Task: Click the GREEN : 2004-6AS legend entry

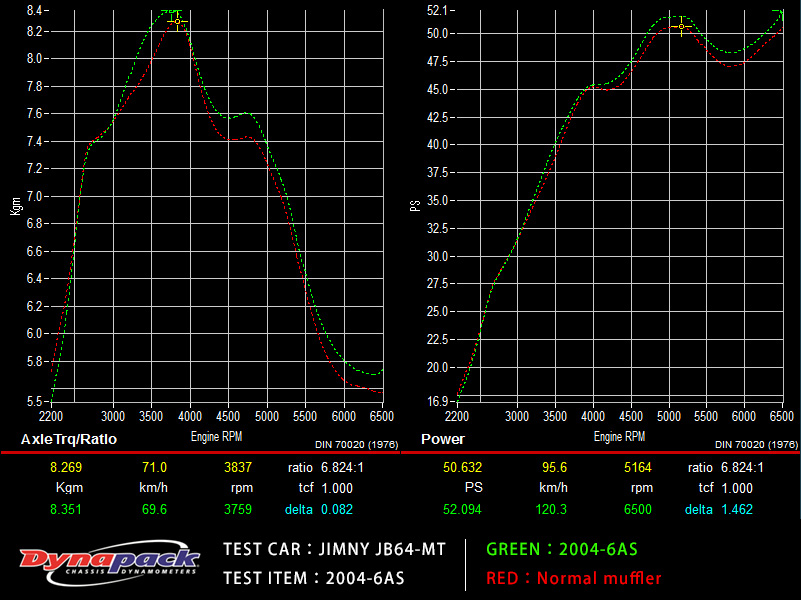Action: click(561, 549)
